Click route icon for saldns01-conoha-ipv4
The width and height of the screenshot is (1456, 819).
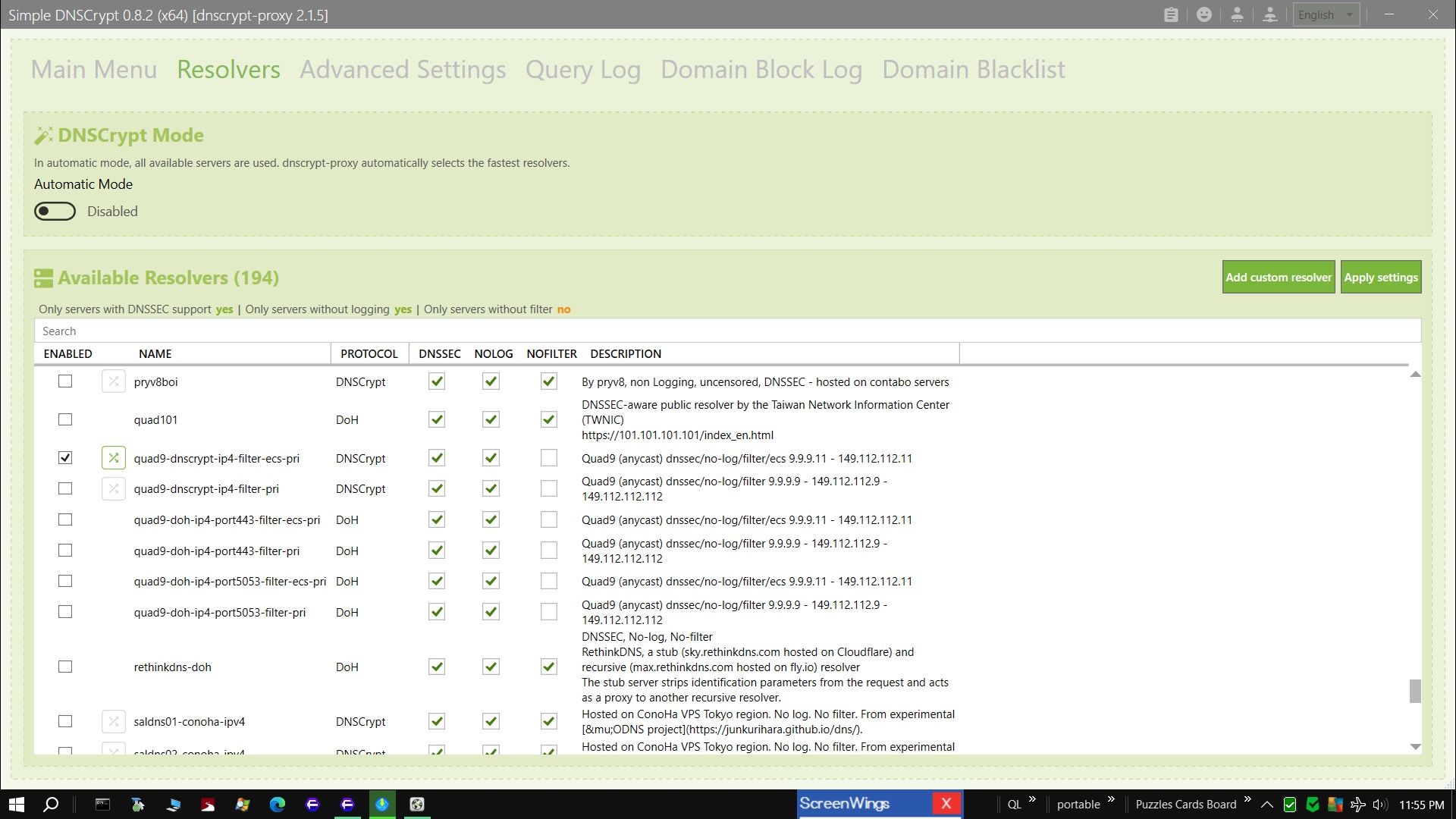point(114,721)
